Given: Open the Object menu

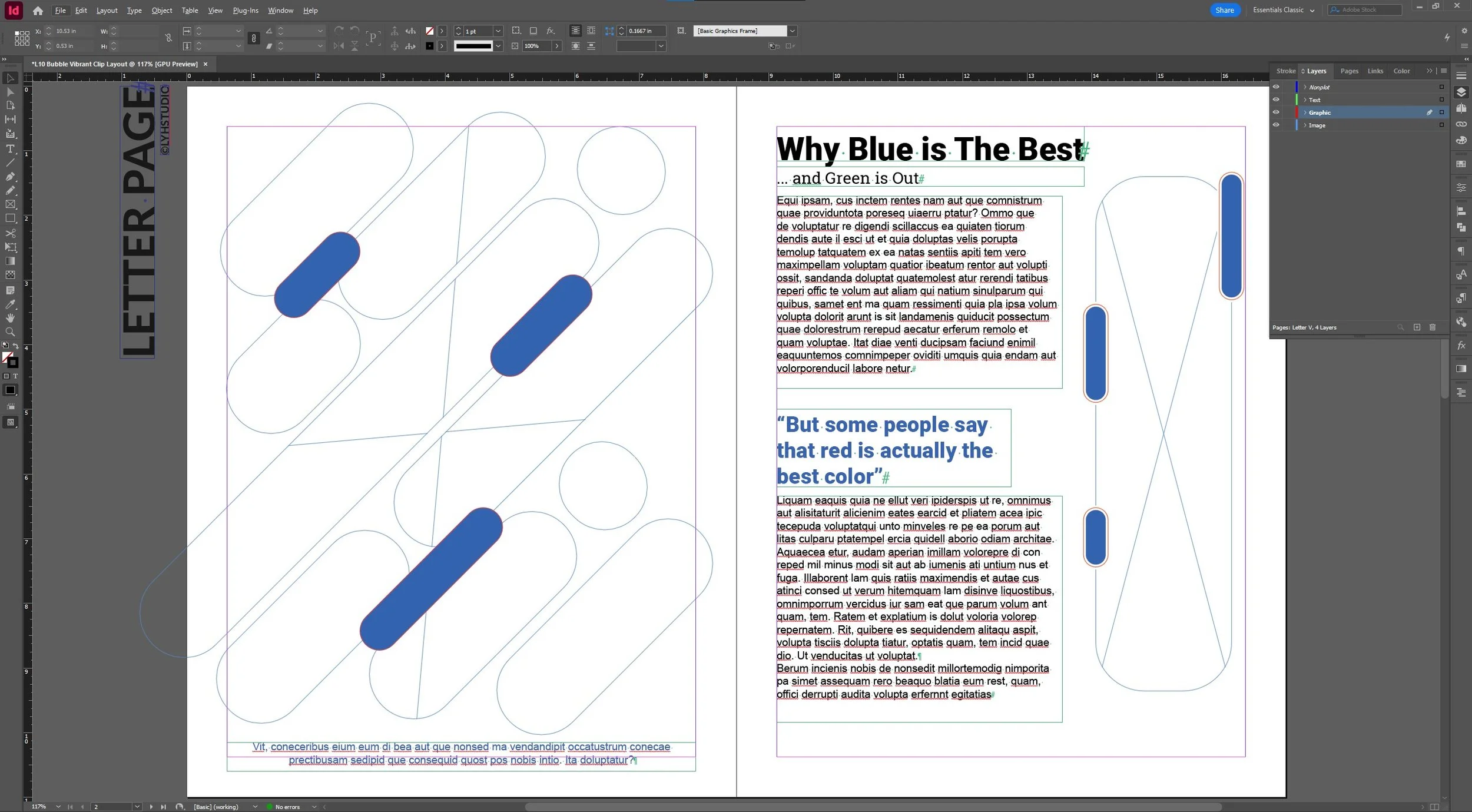Looking at the screenshot, I should click(x=161, y=11).
